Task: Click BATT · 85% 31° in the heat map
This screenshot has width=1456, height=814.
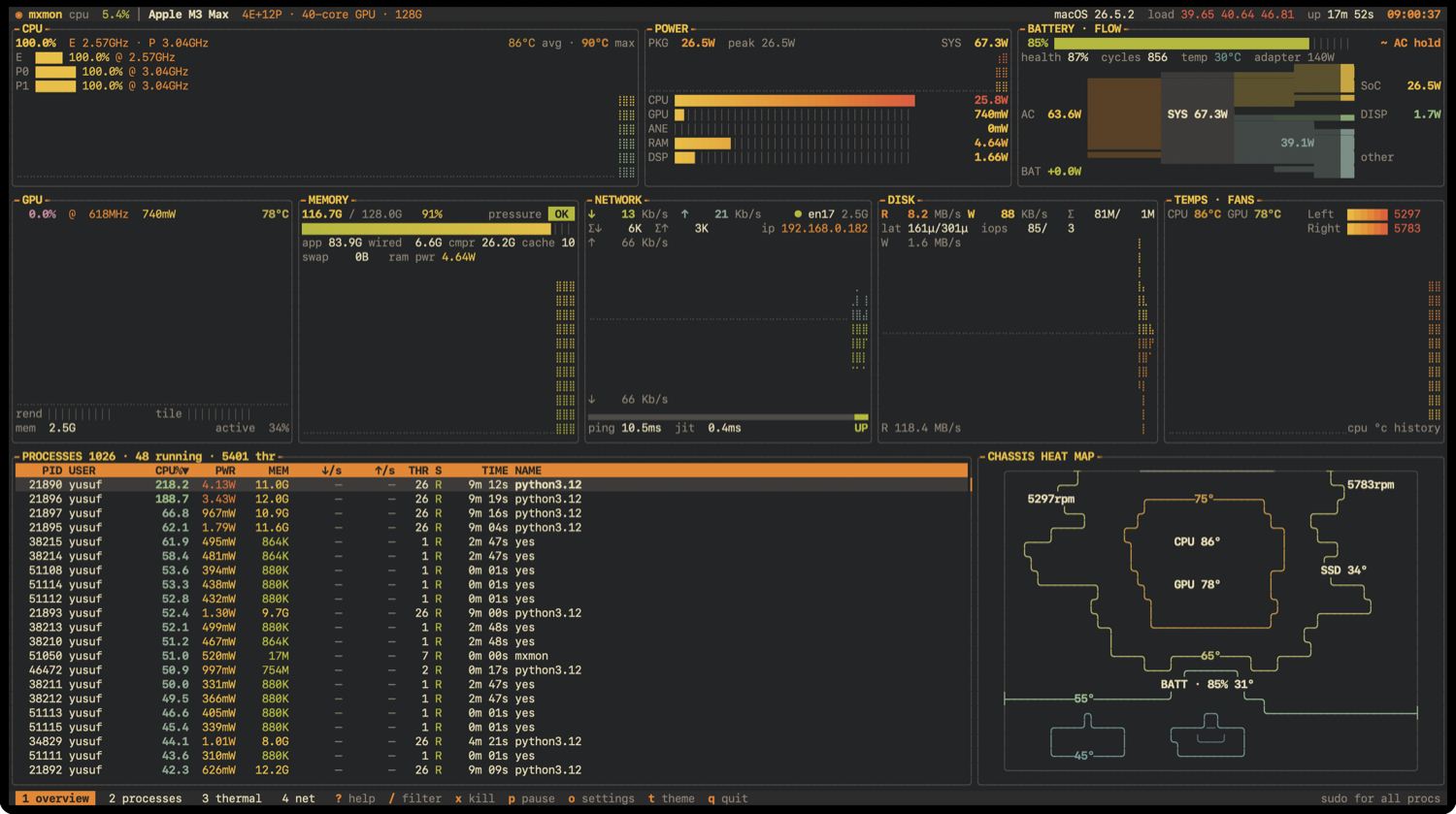Action: coord(1207,685)
